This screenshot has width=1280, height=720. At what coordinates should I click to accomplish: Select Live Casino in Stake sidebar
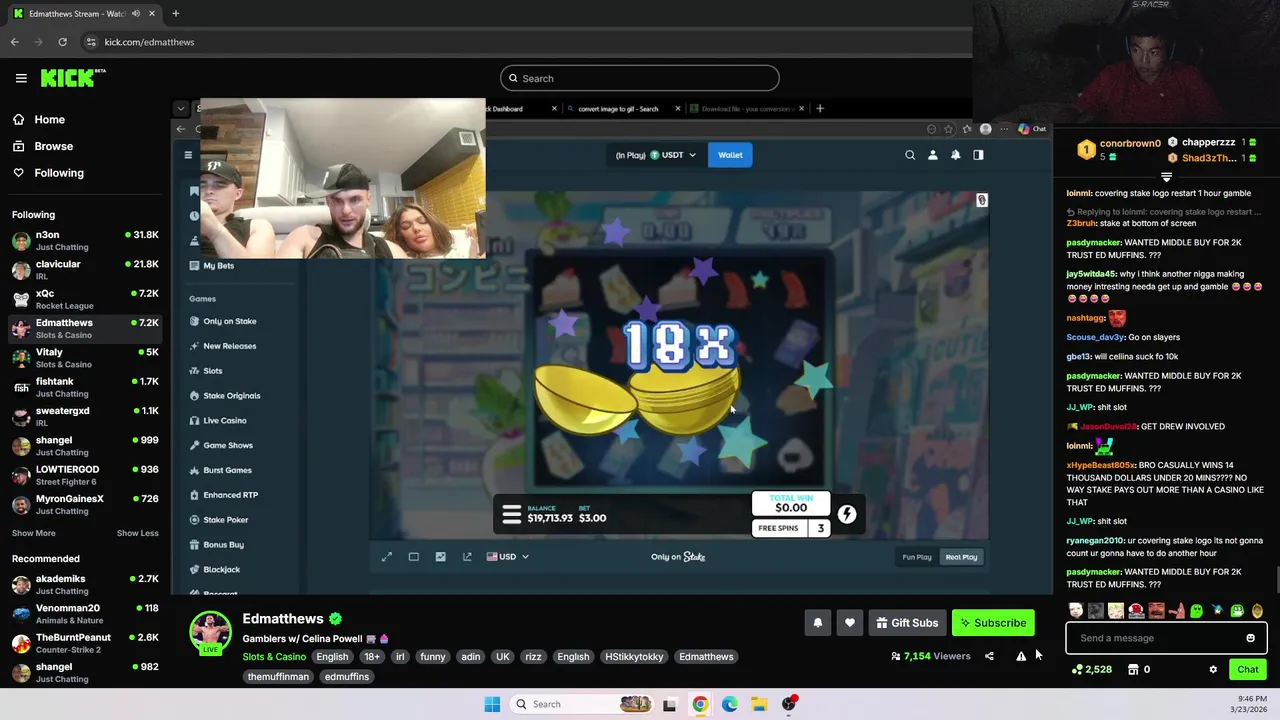(218, 421)
